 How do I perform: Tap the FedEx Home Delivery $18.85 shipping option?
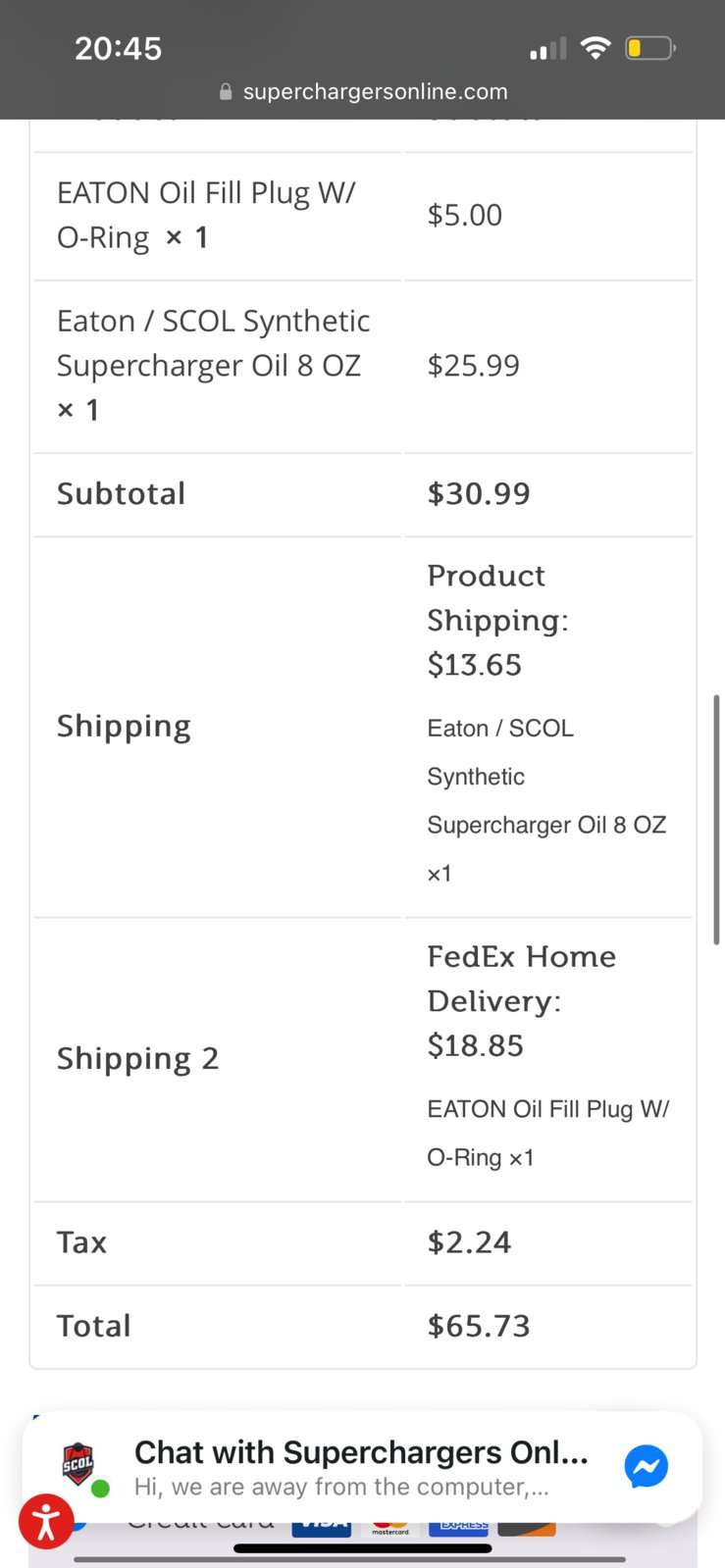pyautogui.click(x=521, y=1000)
